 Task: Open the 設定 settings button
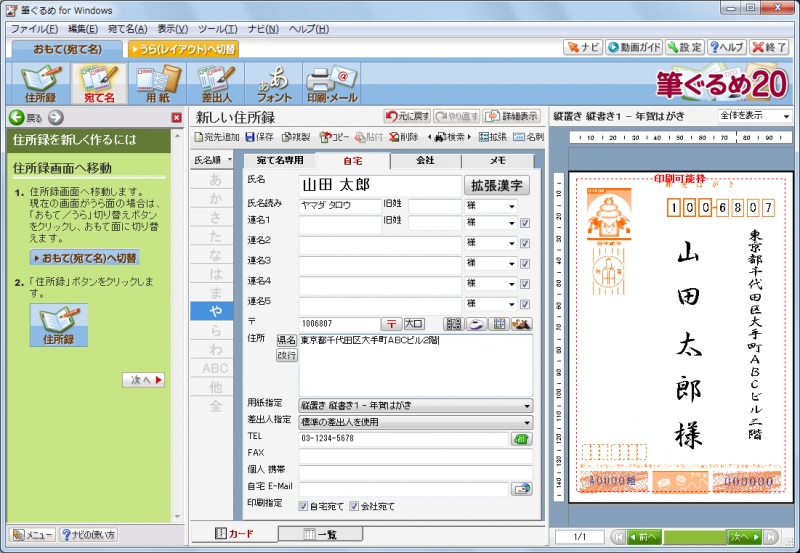(x=685, y=47)
